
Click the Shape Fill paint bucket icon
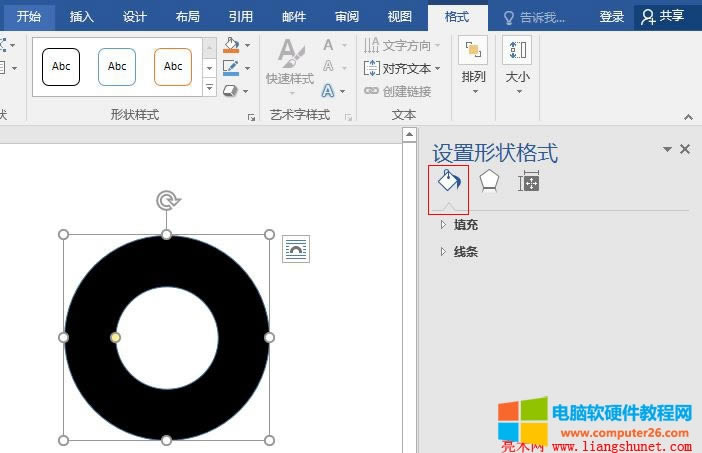[x=231, y=45]
